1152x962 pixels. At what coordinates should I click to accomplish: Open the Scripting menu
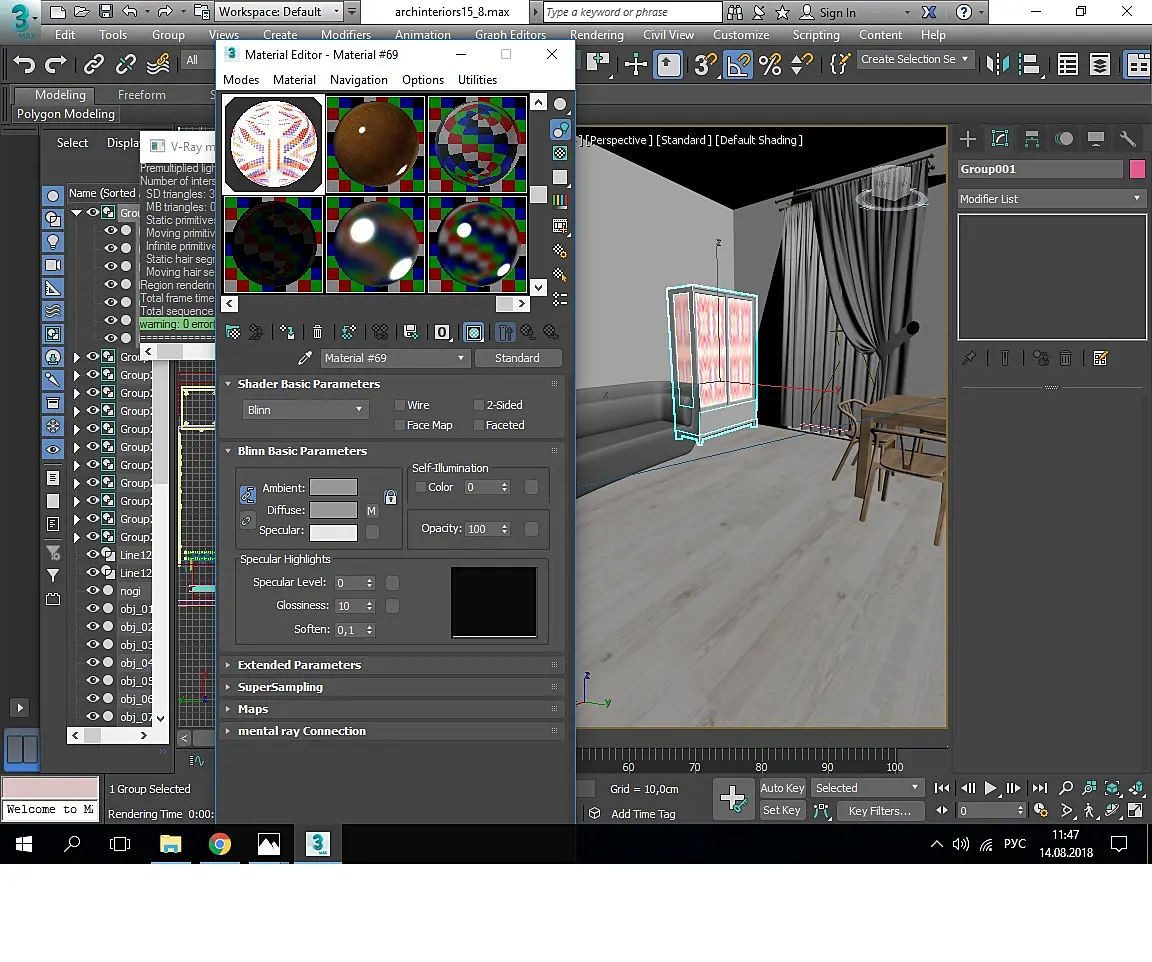(x=816, y=35)
